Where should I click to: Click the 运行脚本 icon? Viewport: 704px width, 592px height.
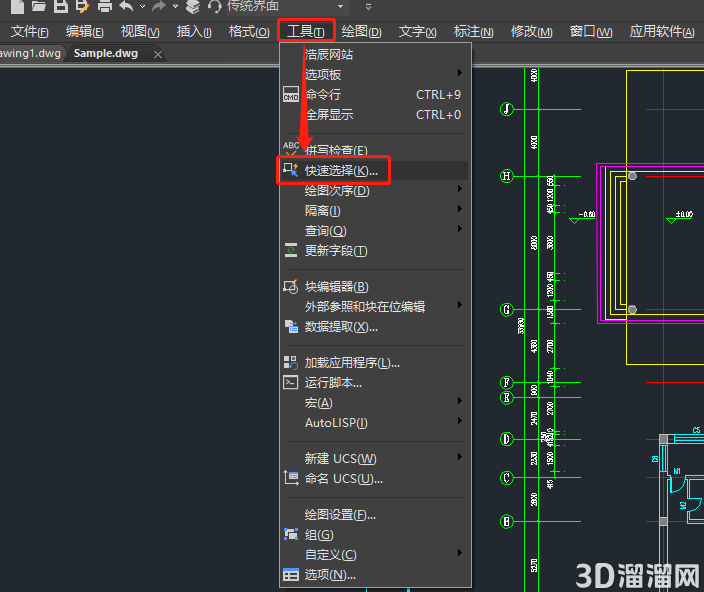(290, 382)
